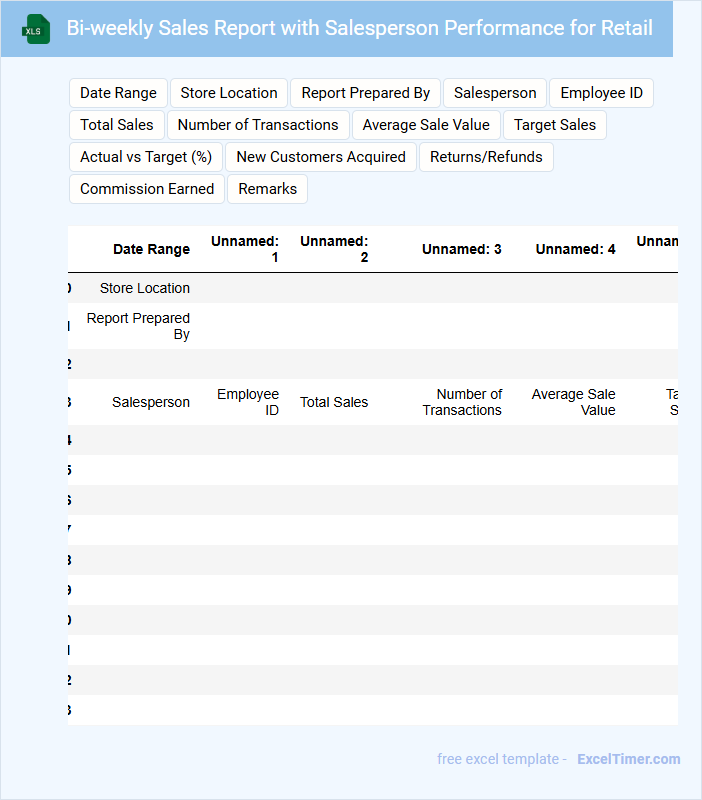Click the report title heading text

pos(359,28)
